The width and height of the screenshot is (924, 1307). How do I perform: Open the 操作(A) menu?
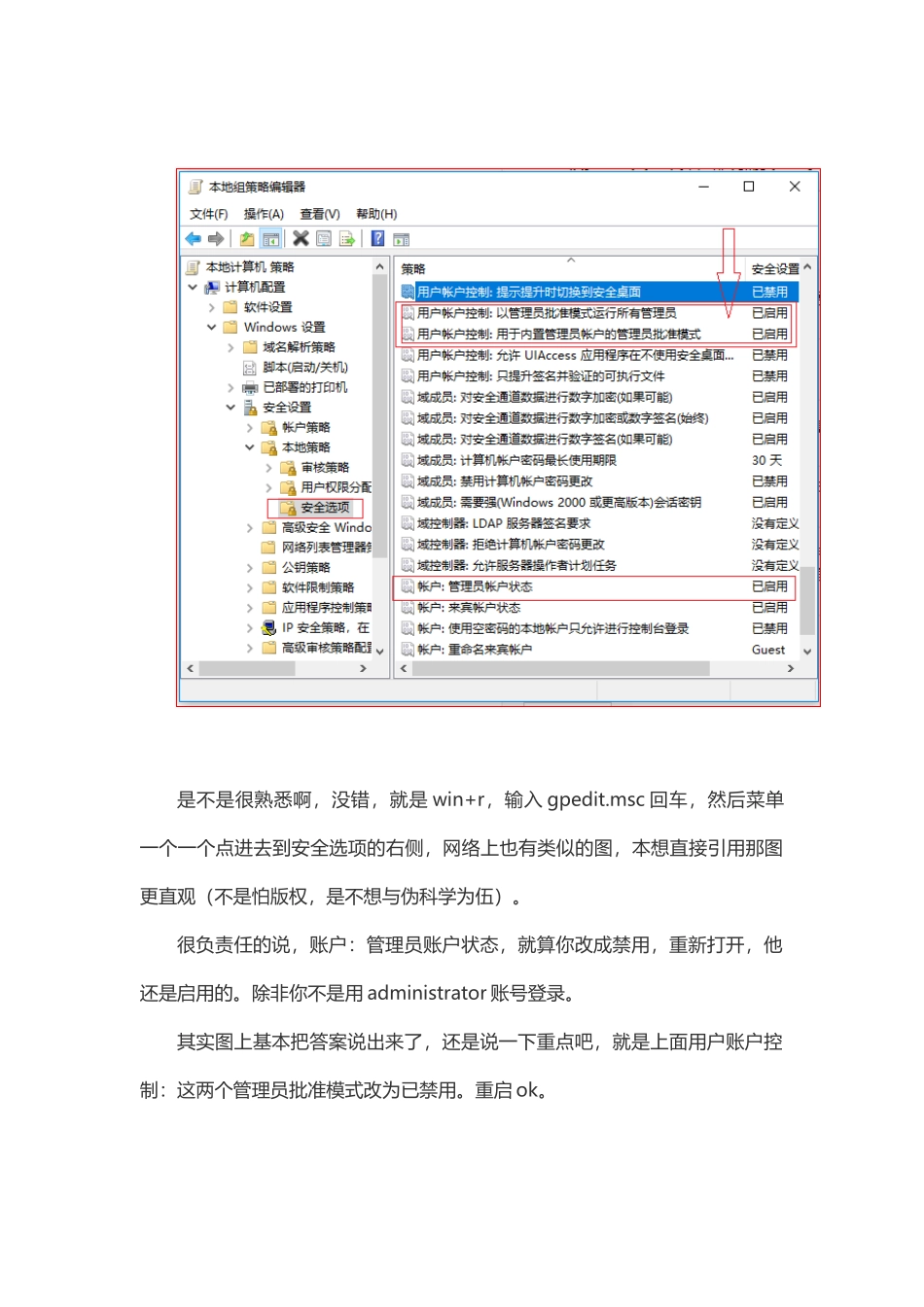(264, 214)
